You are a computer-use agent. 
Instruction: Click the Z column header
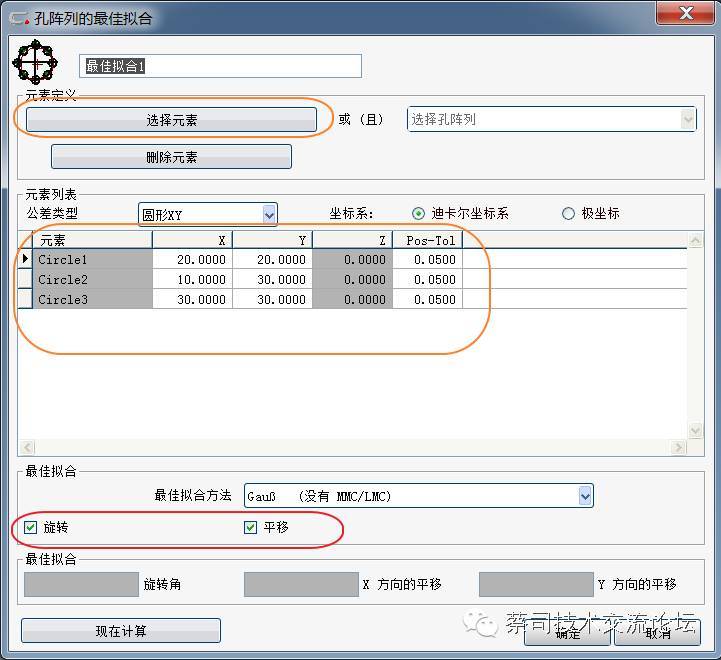click(x=352, y=240)
